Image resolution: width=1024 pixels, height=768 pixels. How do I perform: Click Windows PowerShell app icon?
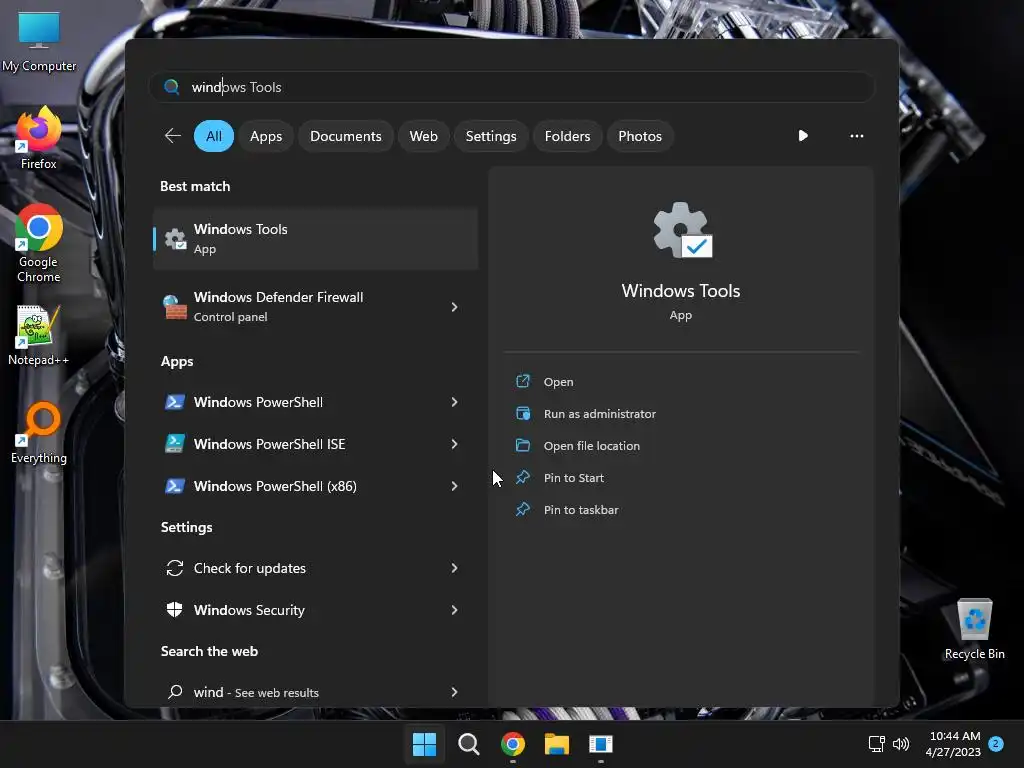click(x=174, y=402)
